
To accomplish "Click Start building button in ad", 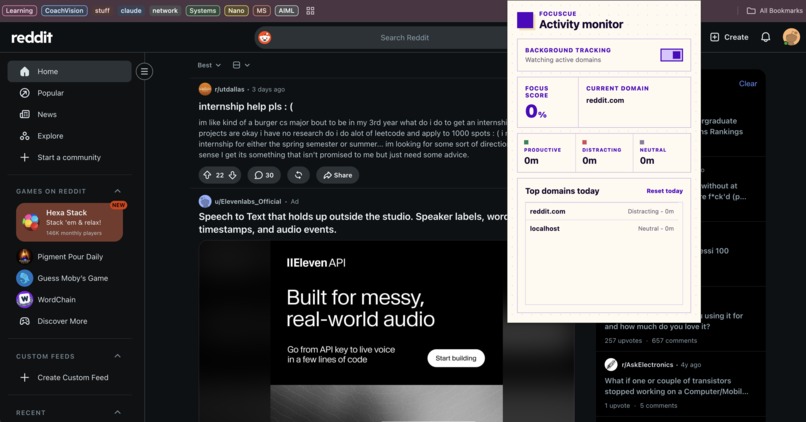I will pyautogui.click(x=456, y=358).
